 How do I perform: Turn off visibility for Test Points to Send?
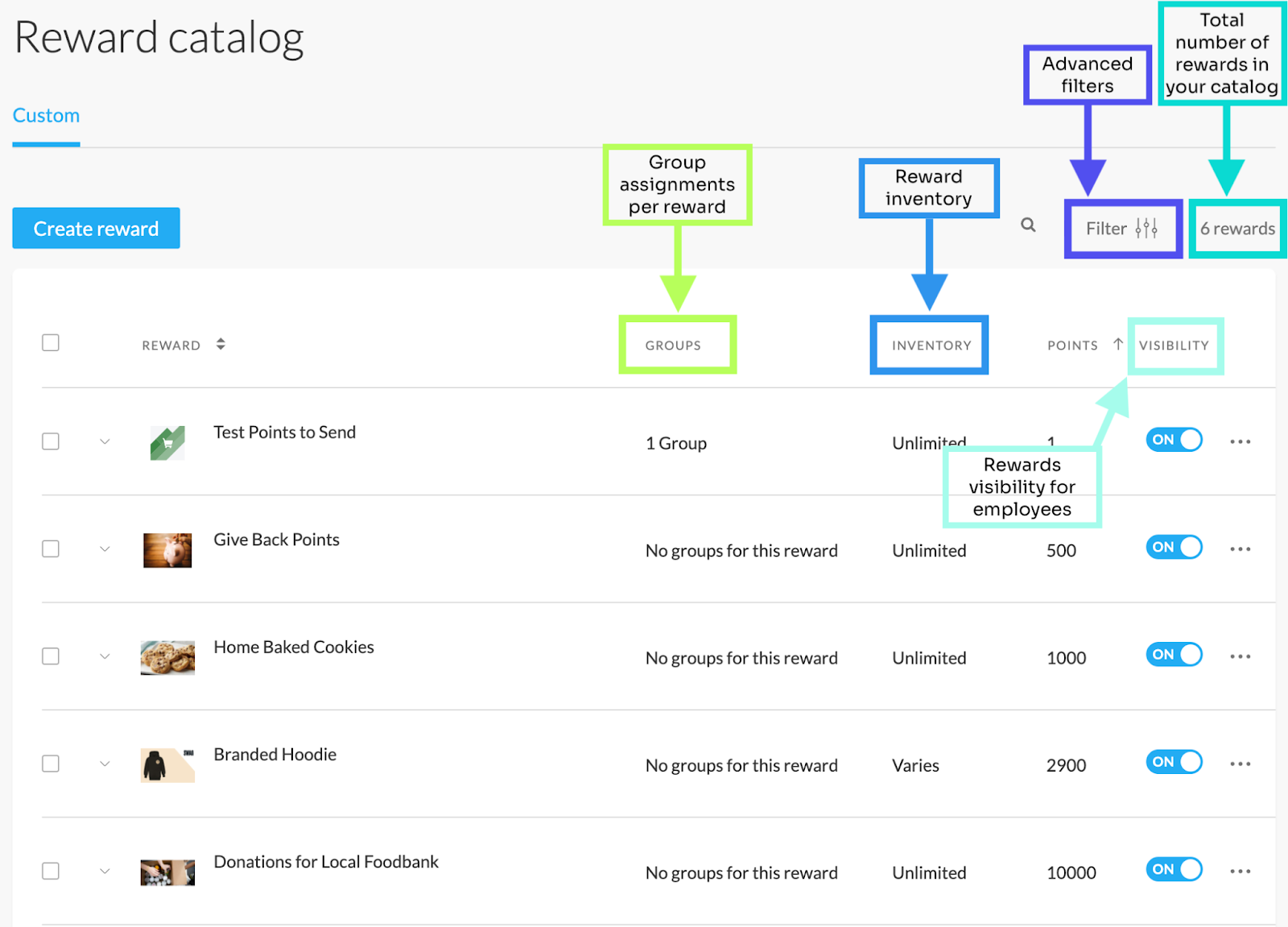pyautogui.click(x=1174, y=440)
